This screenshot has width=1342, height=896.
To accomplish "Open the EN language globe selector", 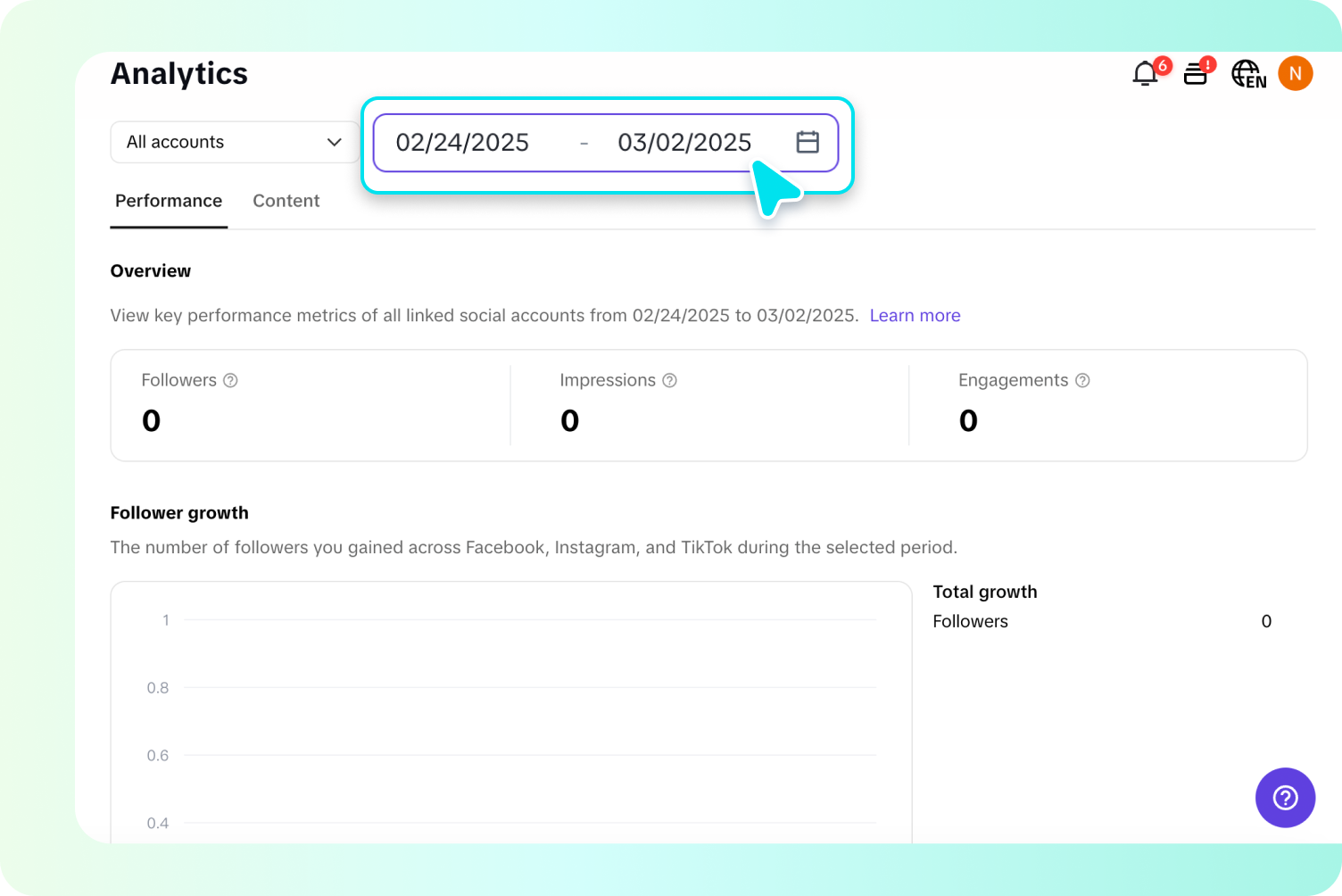I will click(x=1247, y=75).
